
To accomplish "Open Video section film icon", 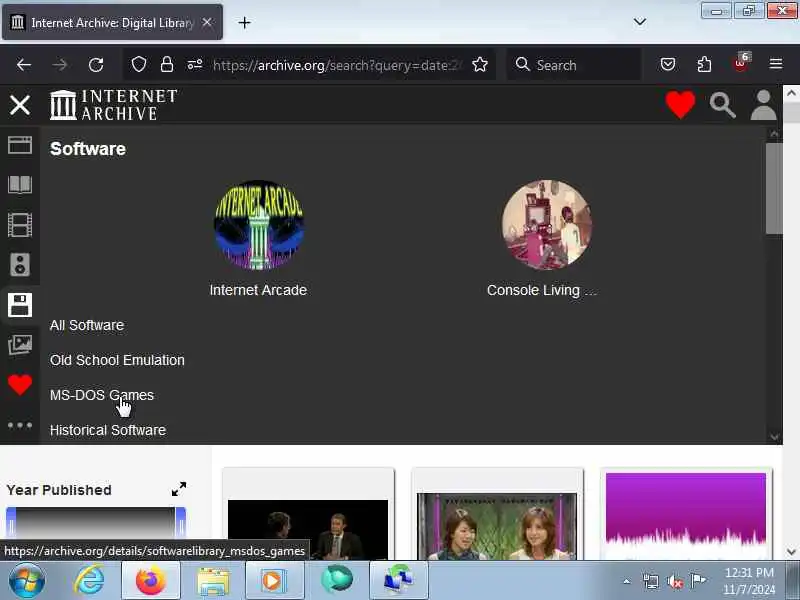I will [20, 225].
